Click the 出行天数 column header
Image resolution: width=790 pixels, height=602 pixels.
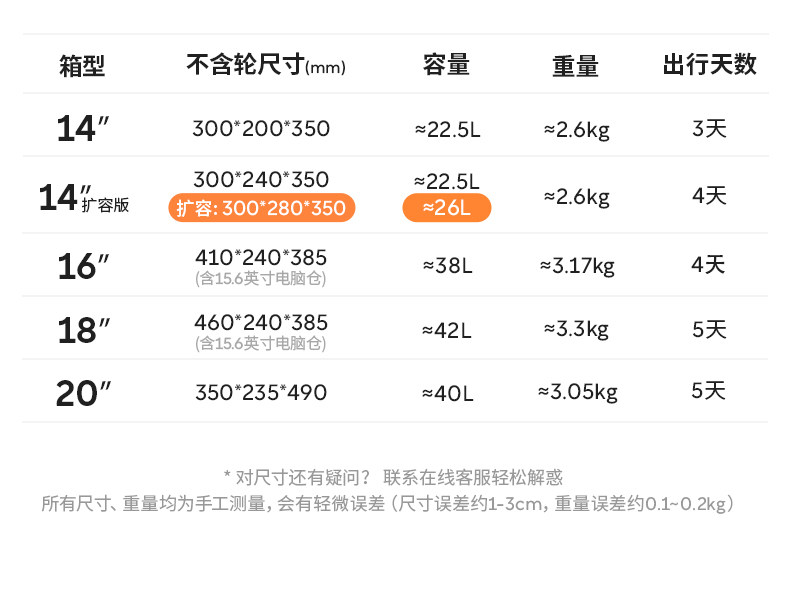pos(709,66)
